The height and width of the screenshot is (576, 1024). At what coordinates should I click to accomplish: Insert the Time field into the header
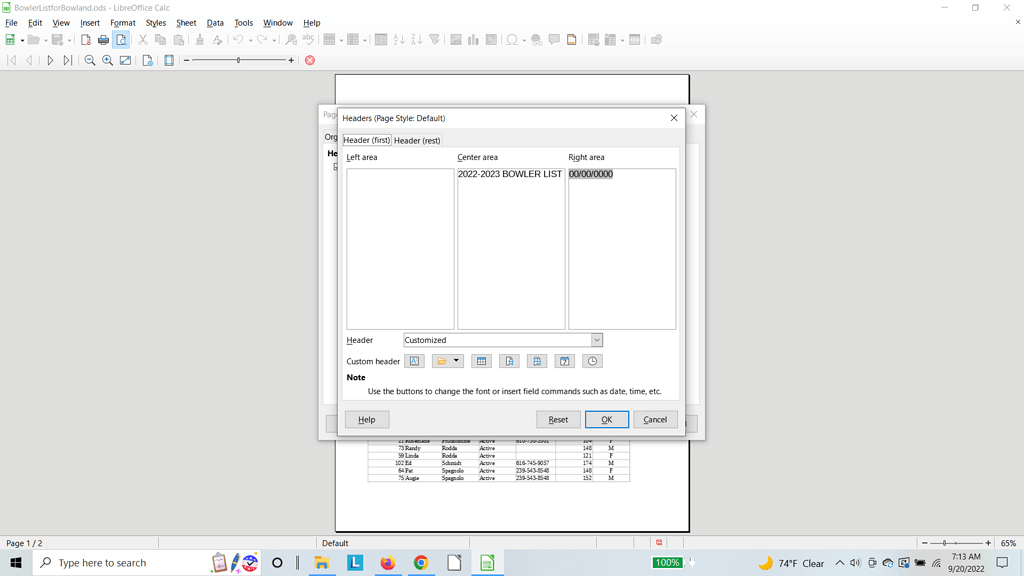pyautogui.click(x=591, y=361)
